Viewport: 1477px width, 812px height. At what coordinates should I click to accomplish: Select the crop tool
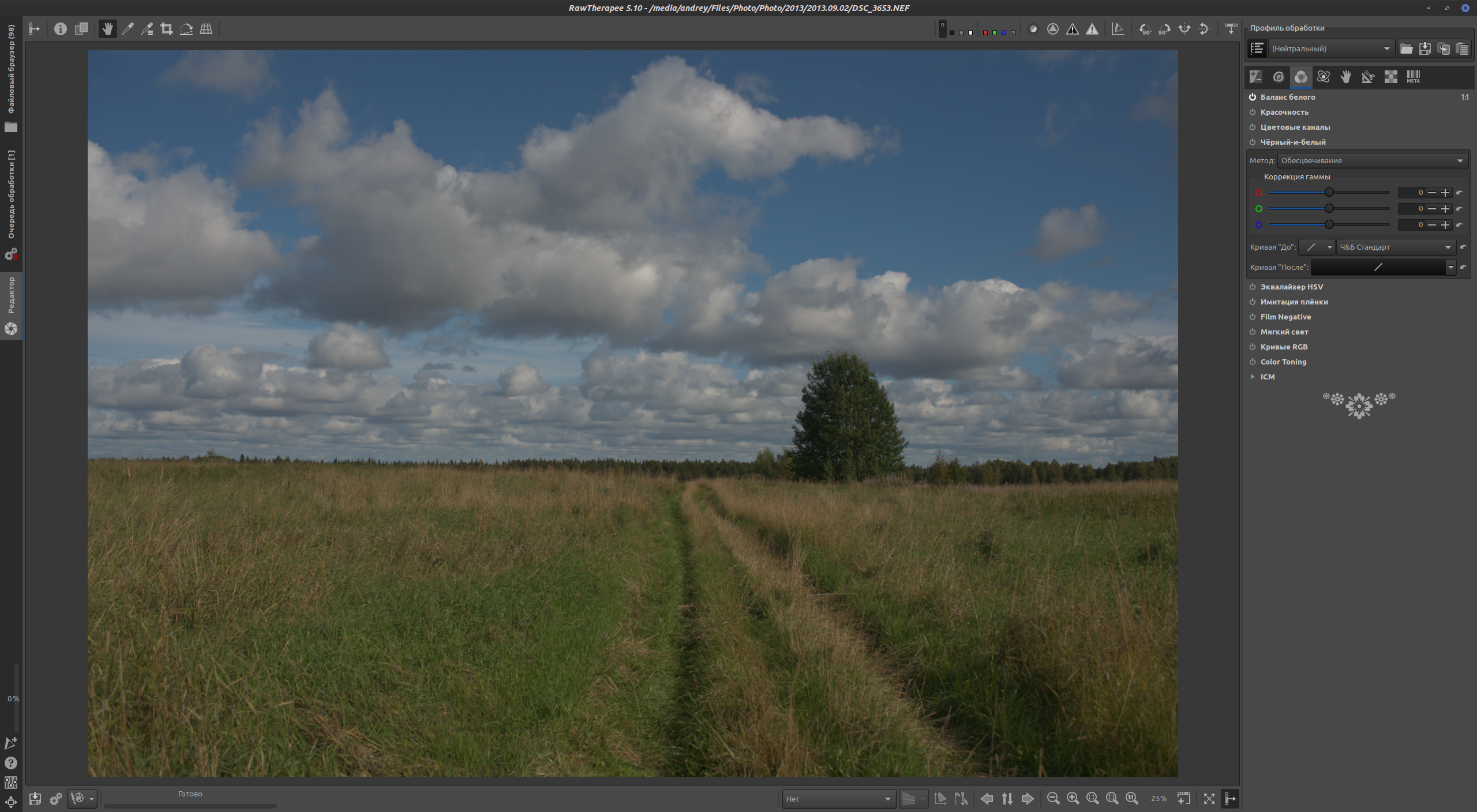[167, 29]
